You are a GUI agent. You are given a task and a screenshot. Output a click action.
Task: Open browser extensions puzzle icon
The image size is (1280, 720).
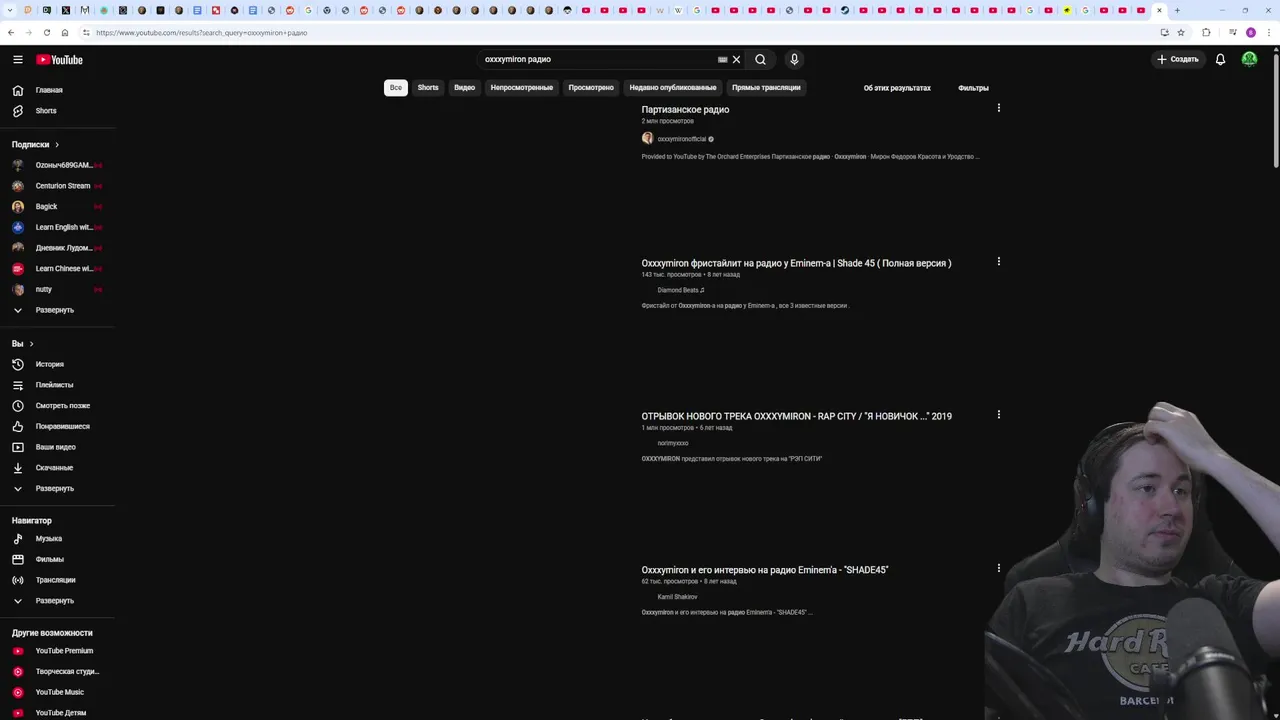click(1206, 32)
